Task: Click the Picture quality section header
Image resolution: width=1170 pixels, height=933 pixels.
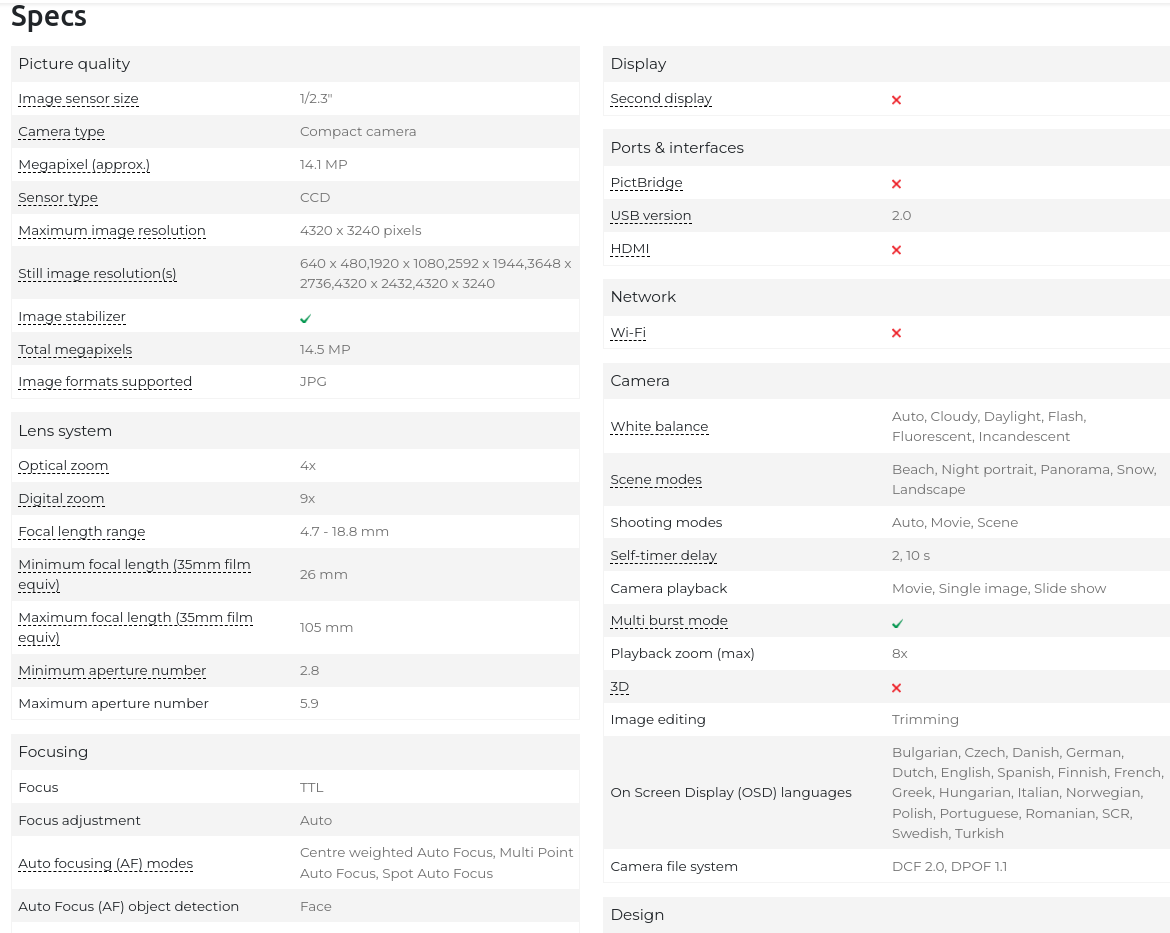Action: point(74,64)
